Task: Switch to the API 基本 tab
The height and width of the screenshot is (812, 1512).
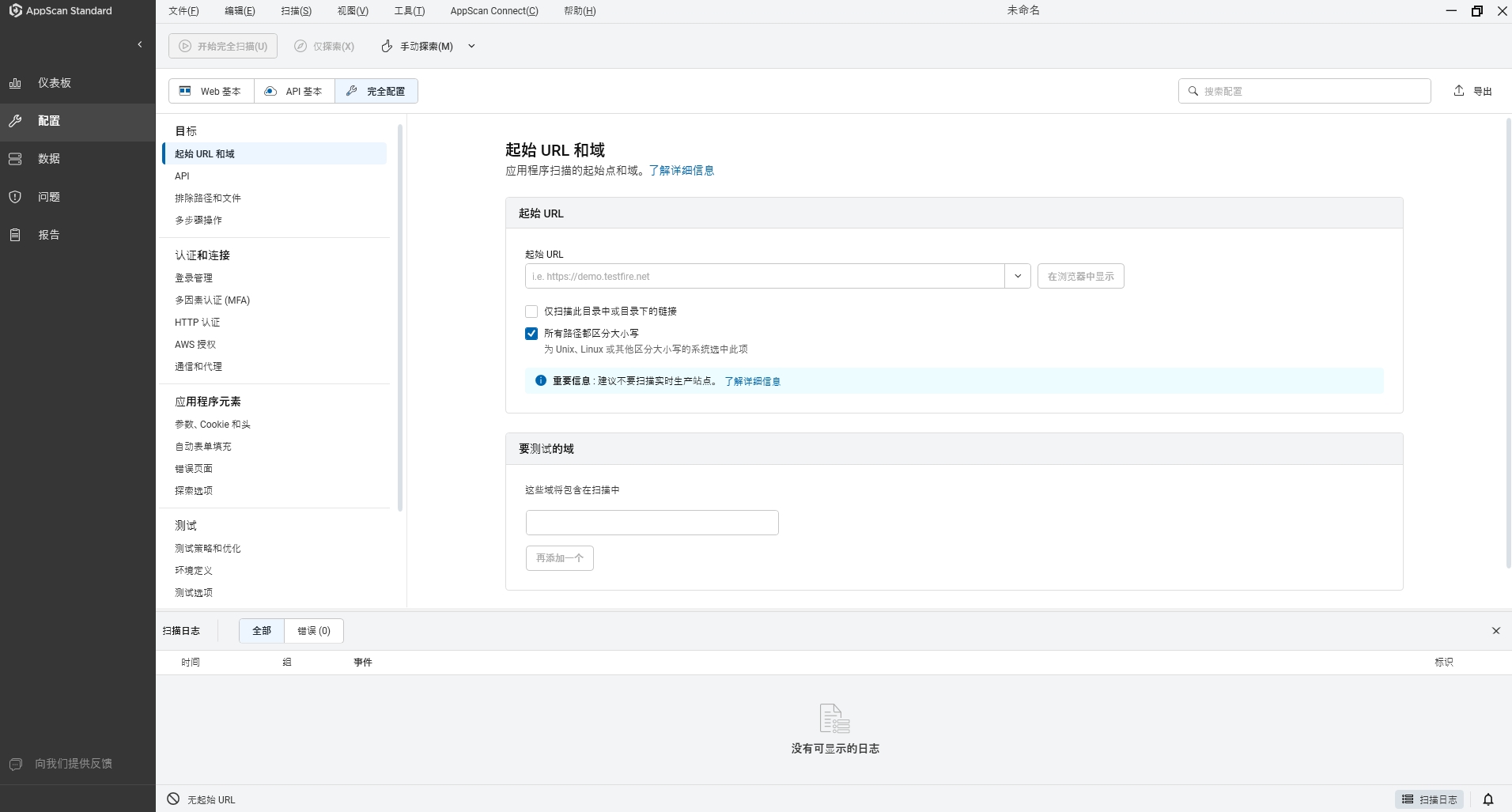Action: pyautogui.click(x=294, y=91)
